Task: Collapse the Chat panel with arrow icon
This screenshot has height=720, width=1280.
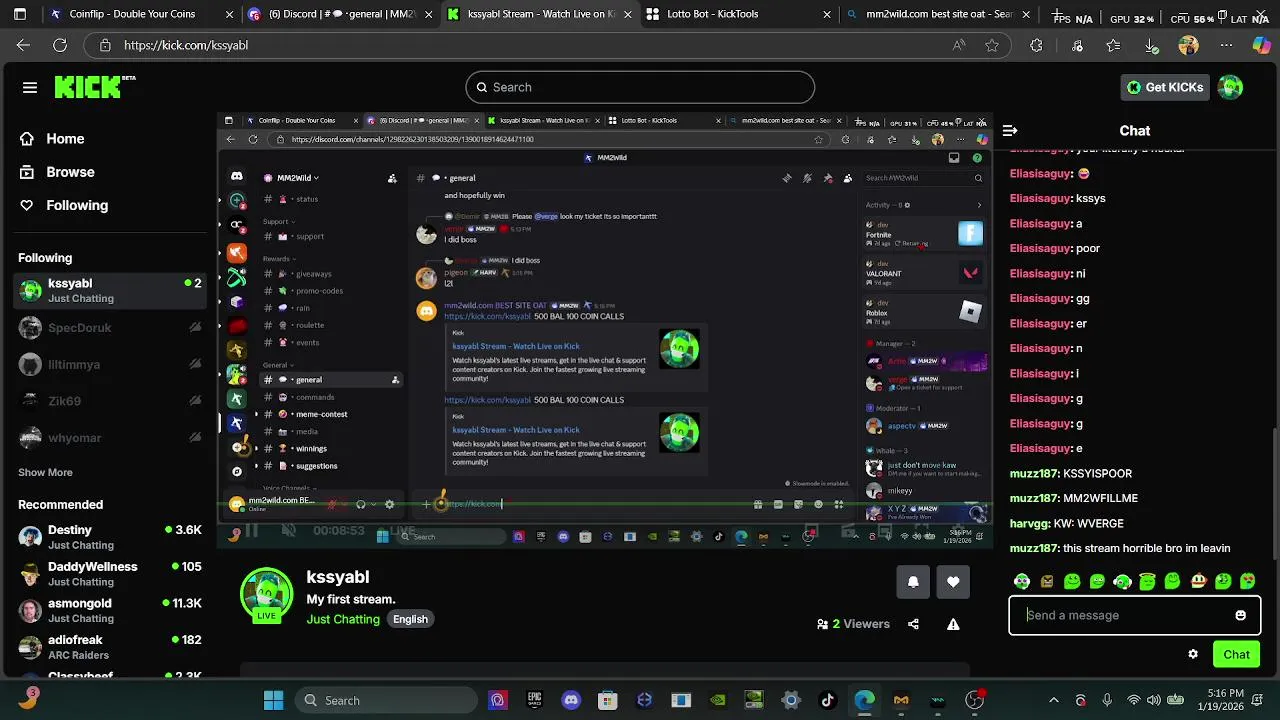Action: pyautogui.click(x=1010, y=130)
